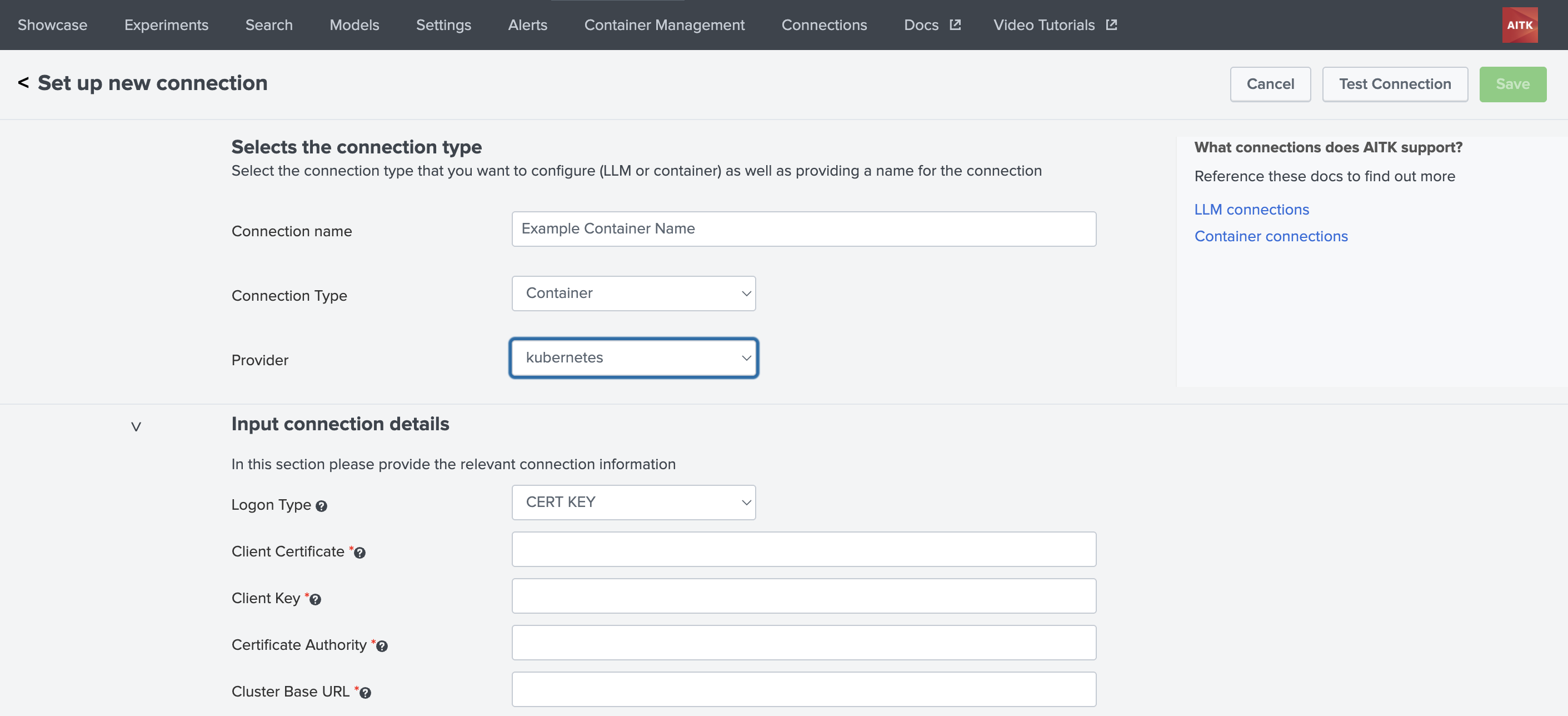The image size is (1568, 716).
Task: Click the 'Connection name' field label
Action: [x=292, y=231]
